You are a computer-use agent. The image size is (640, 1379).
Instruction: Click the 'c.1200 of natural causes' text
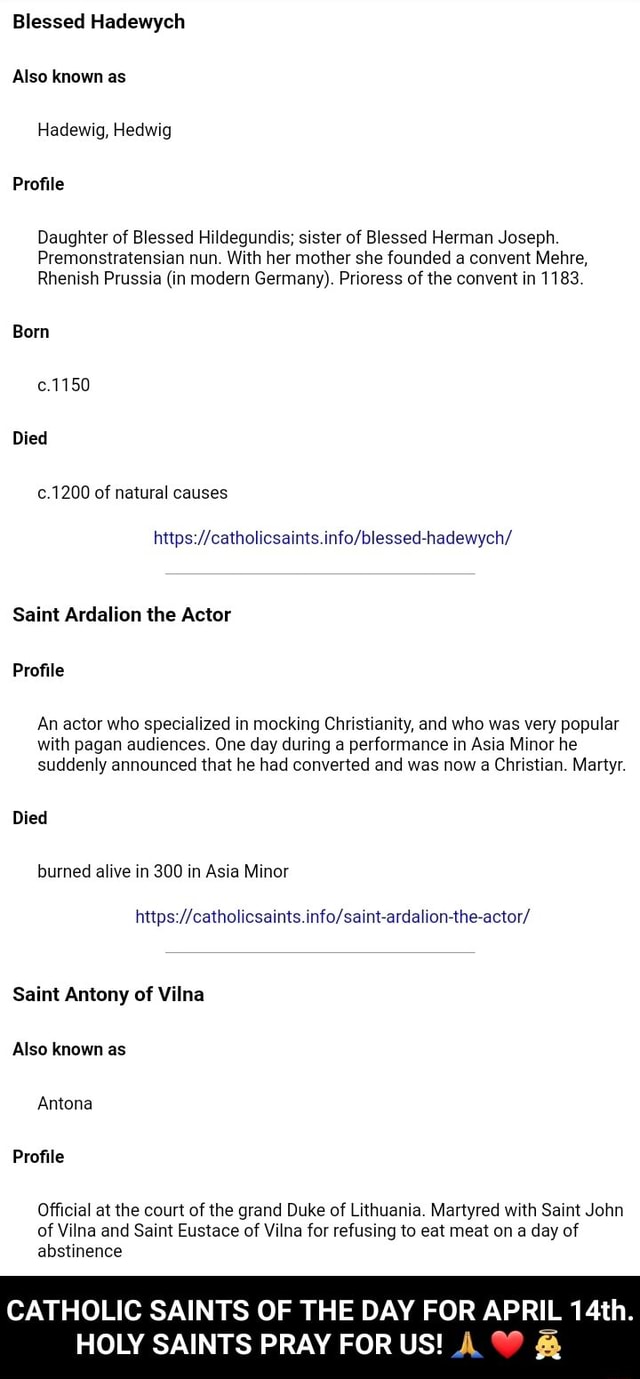tap(132, 492)
